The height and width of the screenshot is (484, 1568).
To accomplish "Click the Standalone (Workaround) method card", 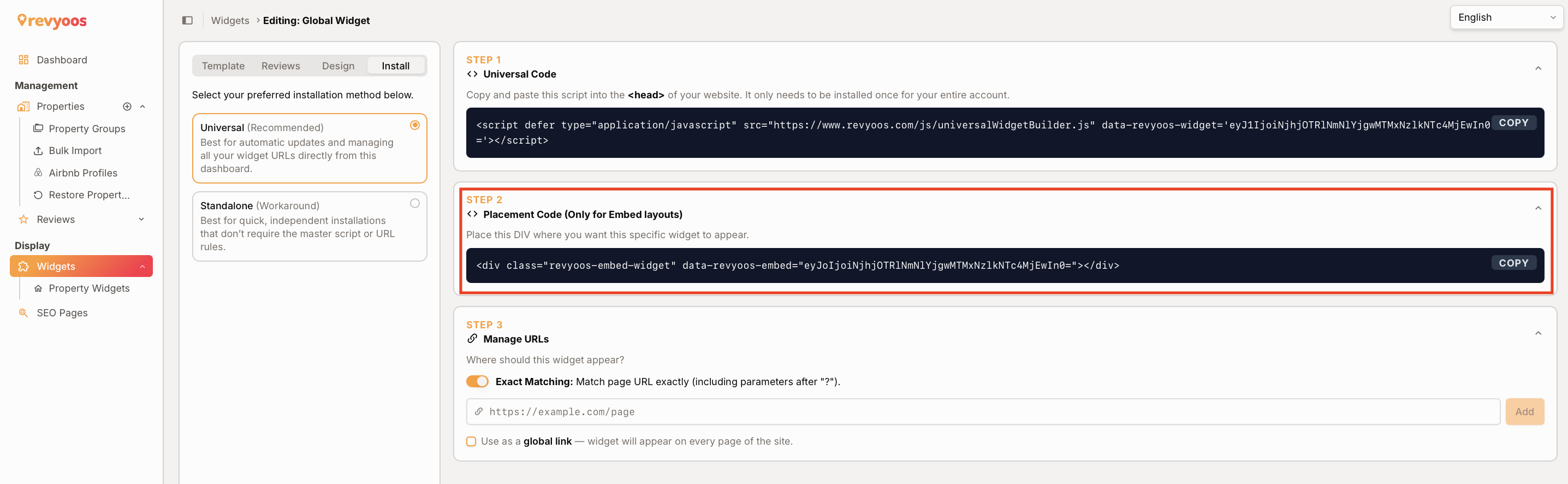I will [309, 227].
